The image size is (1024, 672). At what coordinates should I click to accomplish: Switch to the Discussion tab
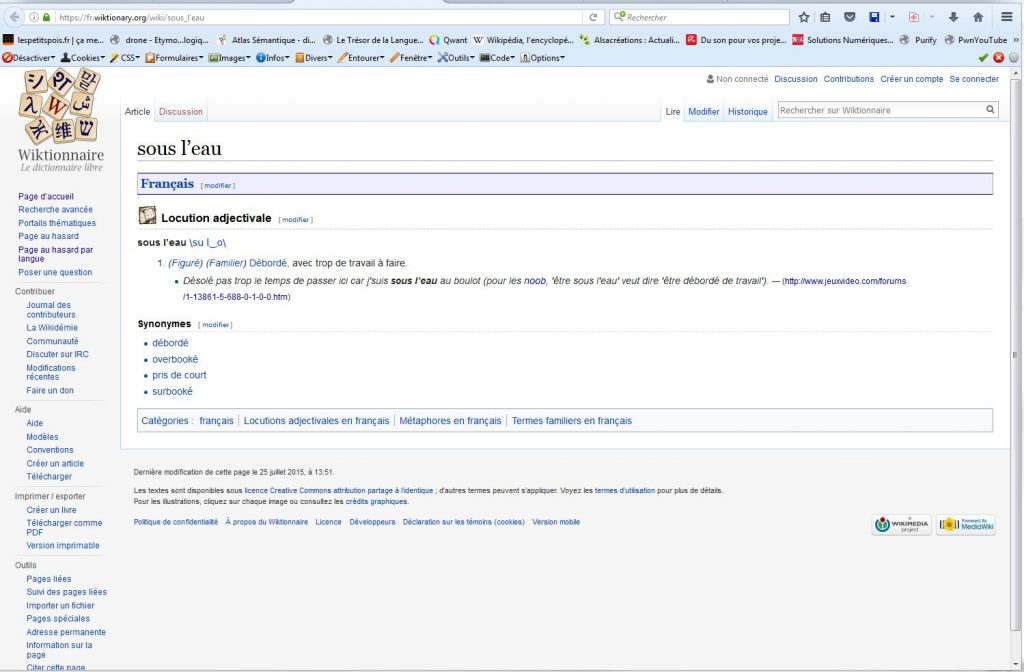pos(180,112)
